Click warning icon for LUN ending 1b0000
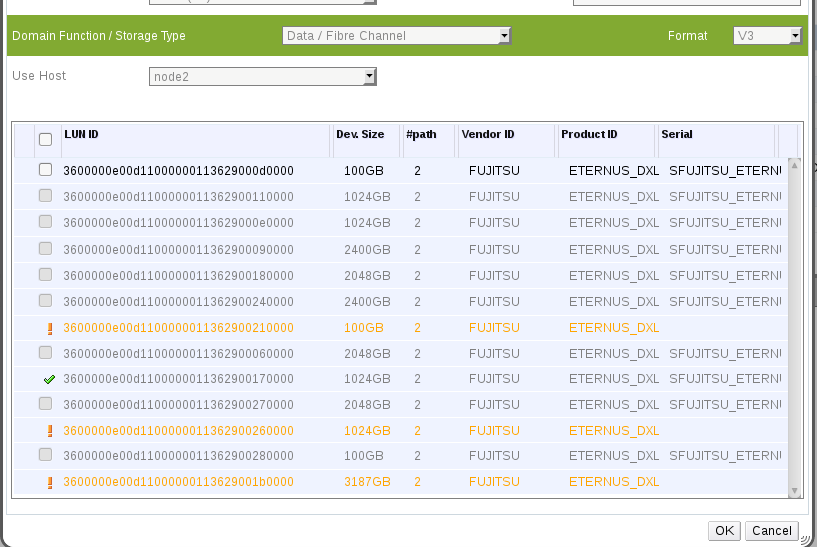The image size is (817, 547). point(50,482)
